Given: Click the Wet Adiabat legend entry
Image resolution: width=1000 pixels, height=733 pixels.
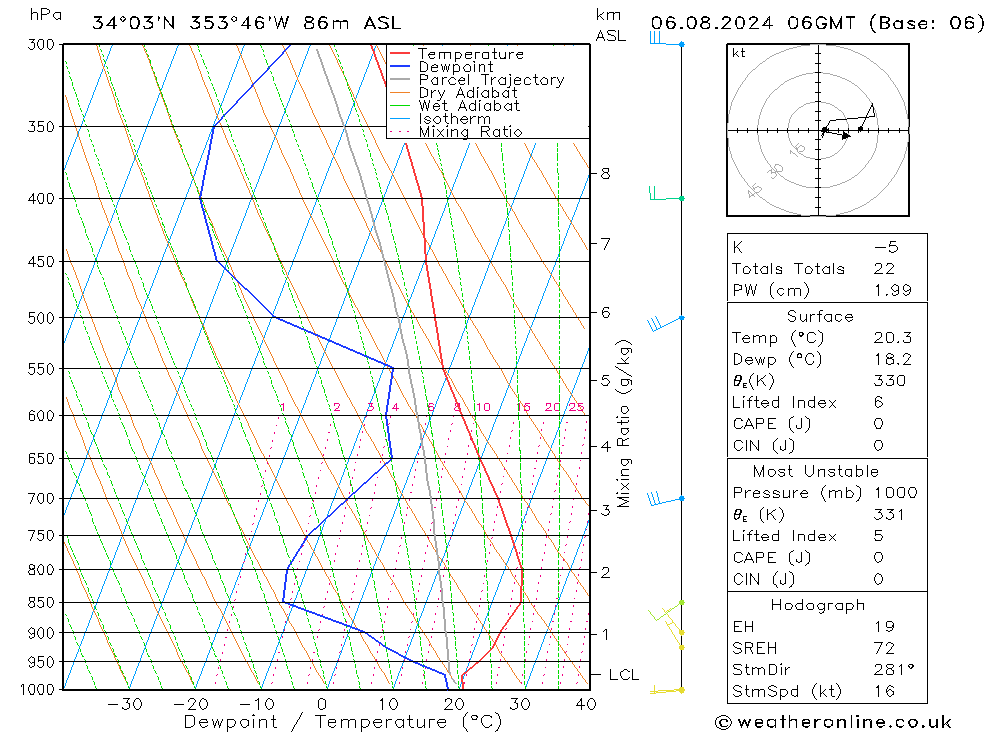Looking at the screenshot, I should (x=455, y=106).
